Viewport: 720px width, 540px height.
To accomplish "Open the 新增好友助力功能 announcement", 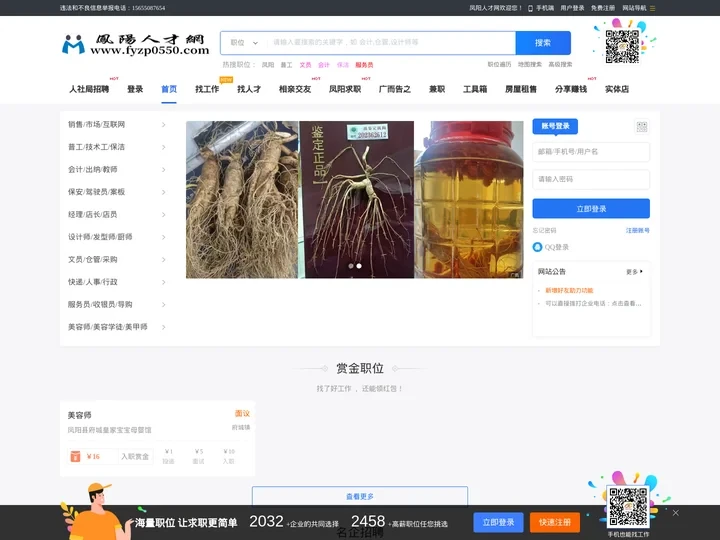I will click(x=569, y=290).
